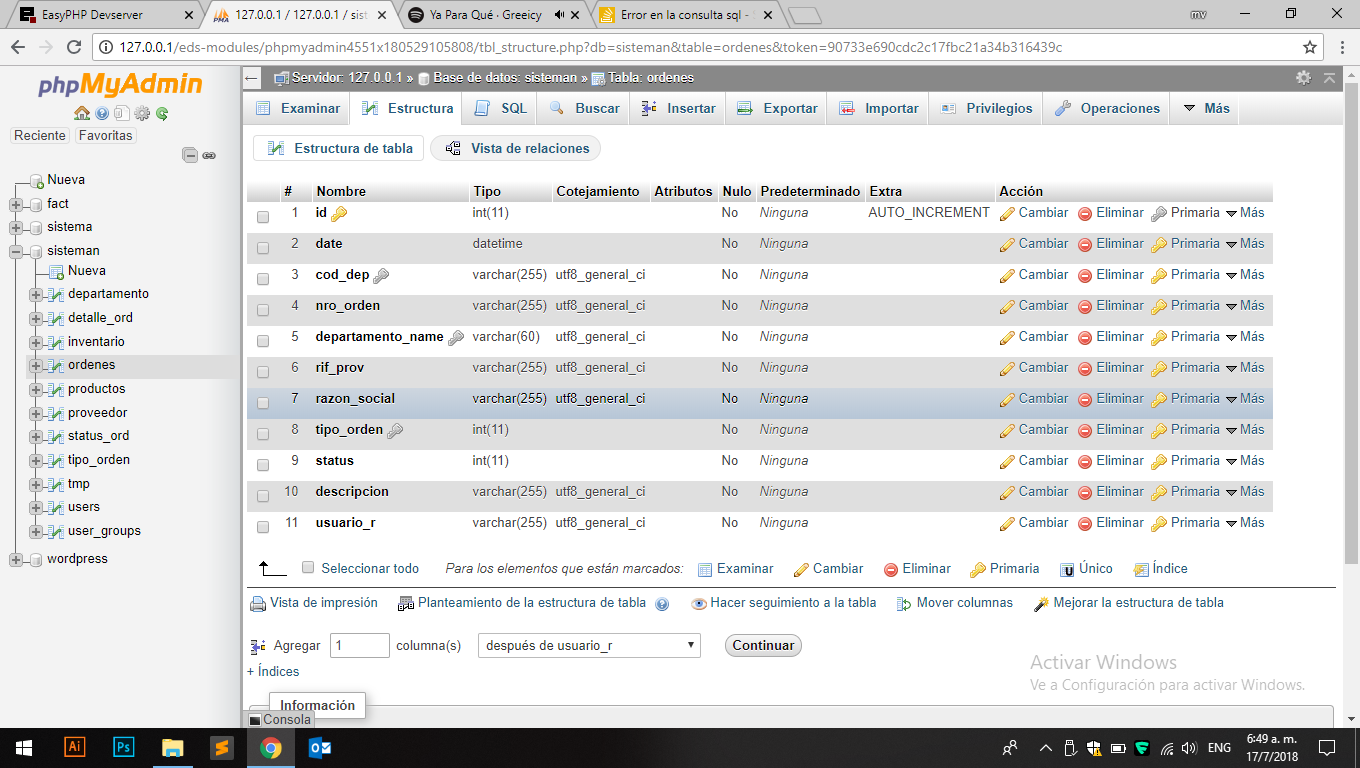
Task: Switch to SQL tab
Action: [501, 108]
